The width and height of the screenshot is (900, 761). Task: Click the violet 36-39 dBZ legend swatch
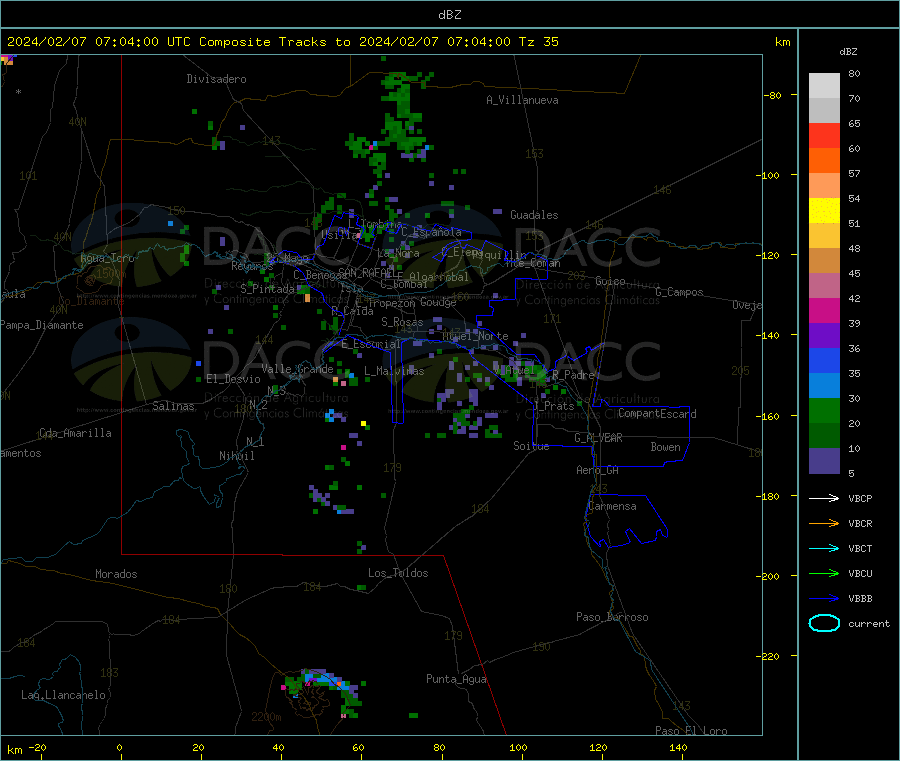pos(824,336)
